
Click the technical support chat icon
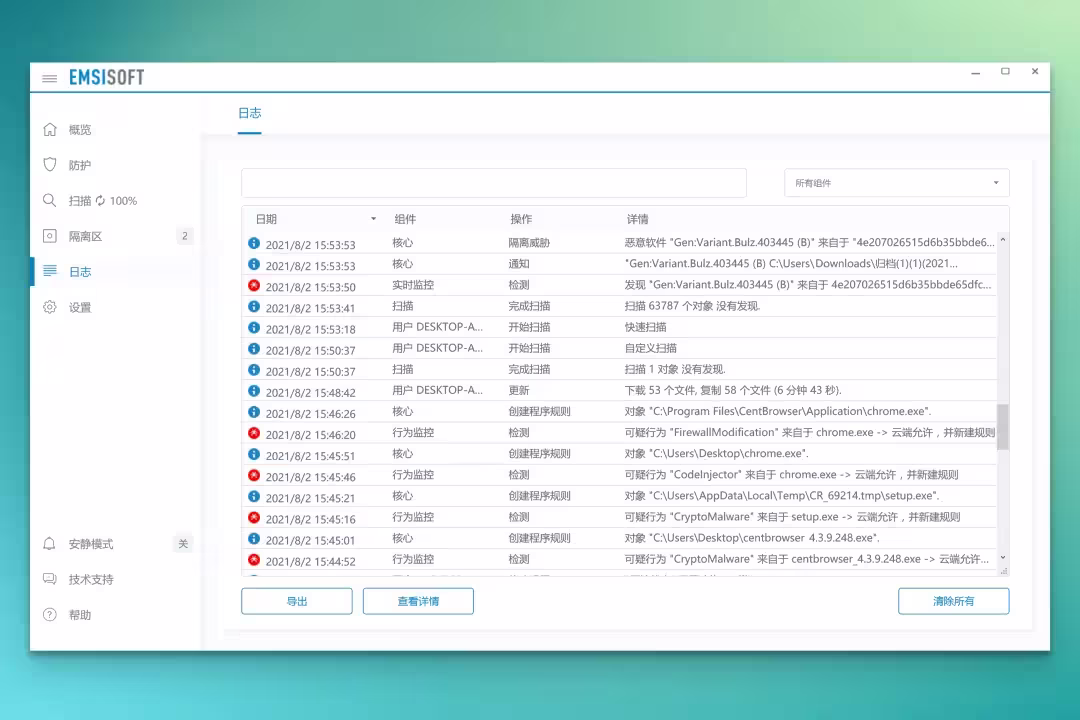50,579
